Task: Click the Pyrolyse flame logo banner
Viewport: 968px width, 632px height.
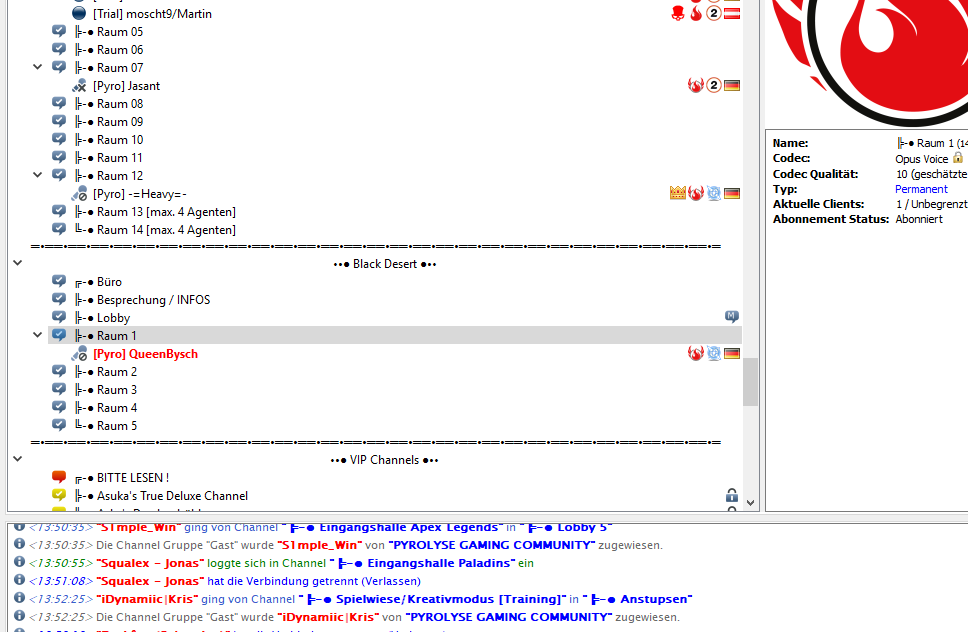Action: pyautogui.click(x=867, y=62)
